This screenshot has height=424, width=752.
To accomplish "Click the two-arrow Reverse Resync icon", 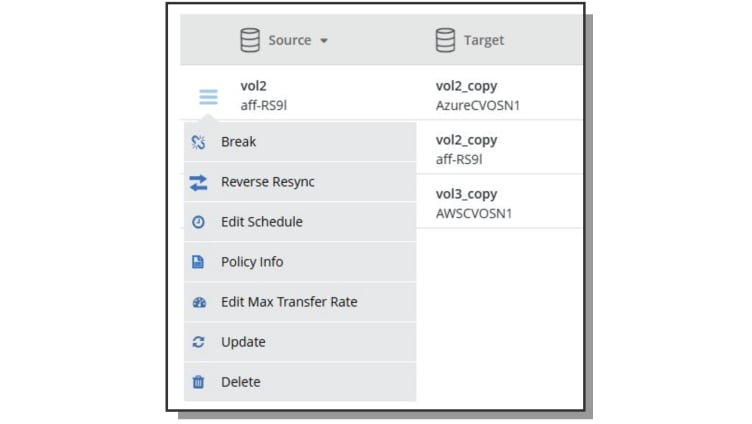I will click(x=198, y=182).
